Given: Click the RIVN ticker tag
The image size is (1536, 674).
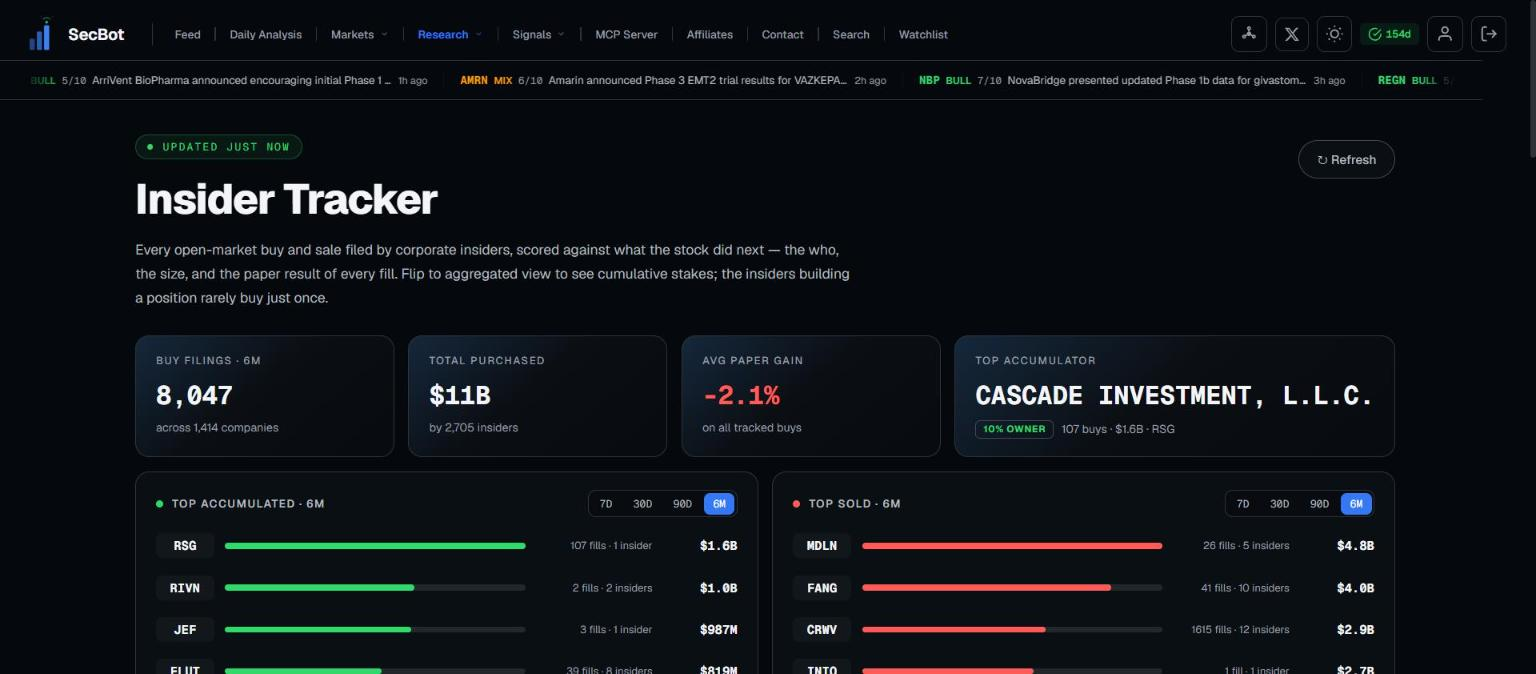Looking at the screenshot, I should 185,588.
